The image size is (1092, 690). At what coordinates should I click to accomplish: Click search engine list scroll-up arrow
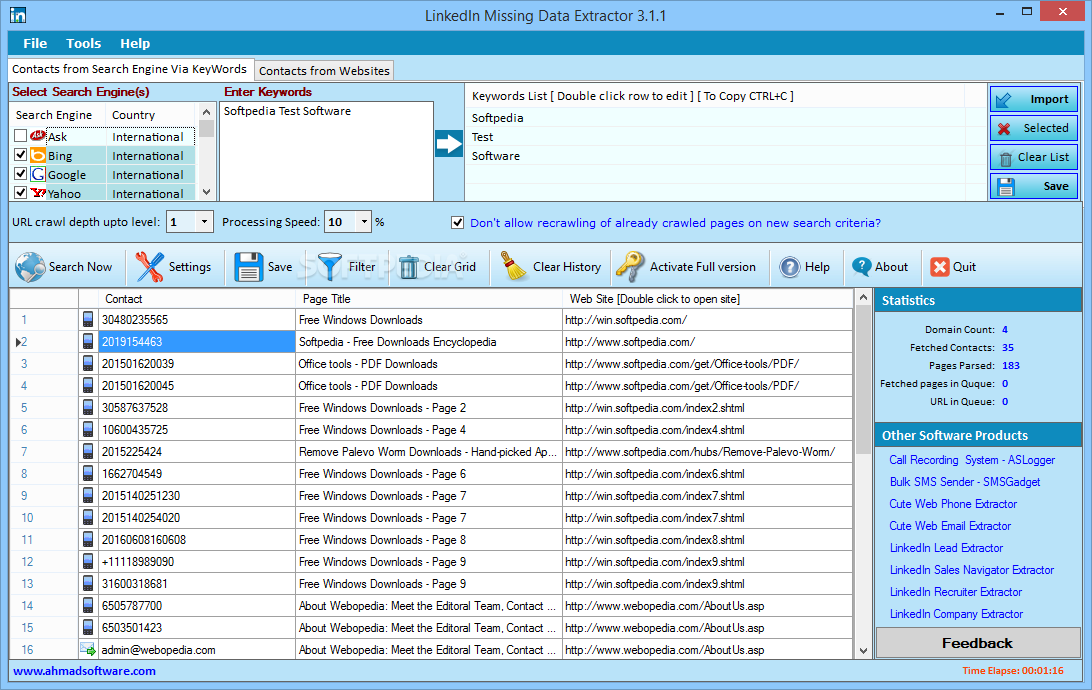pyautogui.click(x=206, y=112)
